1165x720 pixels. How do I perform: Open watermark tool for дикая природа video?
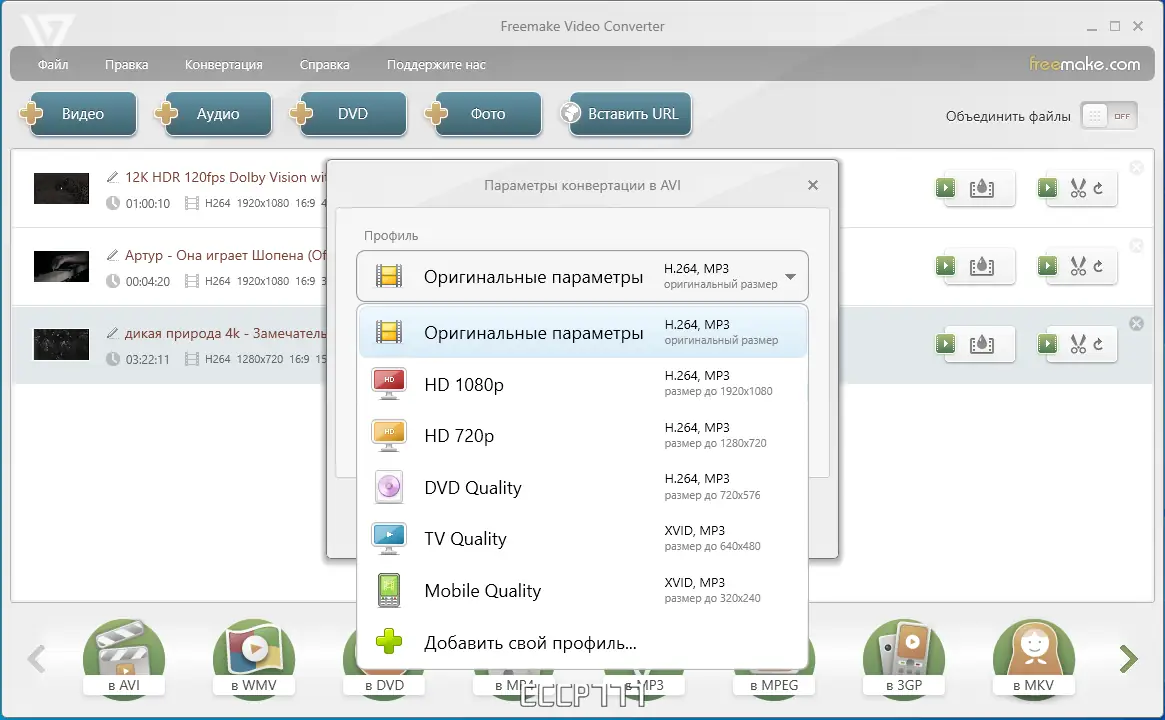[x=981, y=344]
